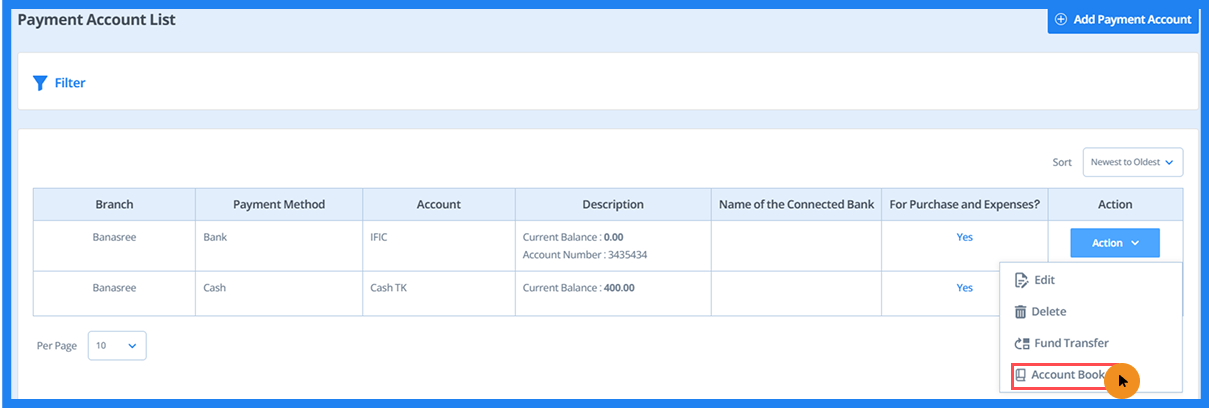Image resolution: width=1209 pixels, height=408 pixels.
Task: Click the plus icon beside Add Payment Account
Action: click(1061, 20)
